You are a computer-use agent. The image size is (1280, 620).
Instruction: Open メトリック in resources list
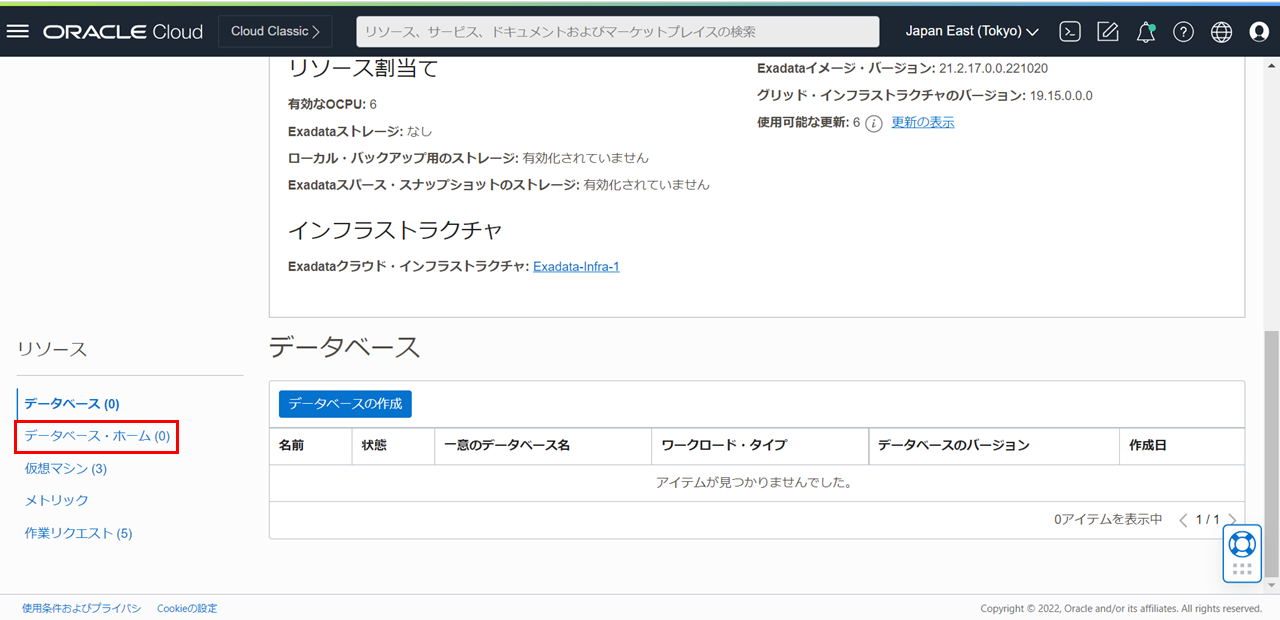[x=57, y=500]
